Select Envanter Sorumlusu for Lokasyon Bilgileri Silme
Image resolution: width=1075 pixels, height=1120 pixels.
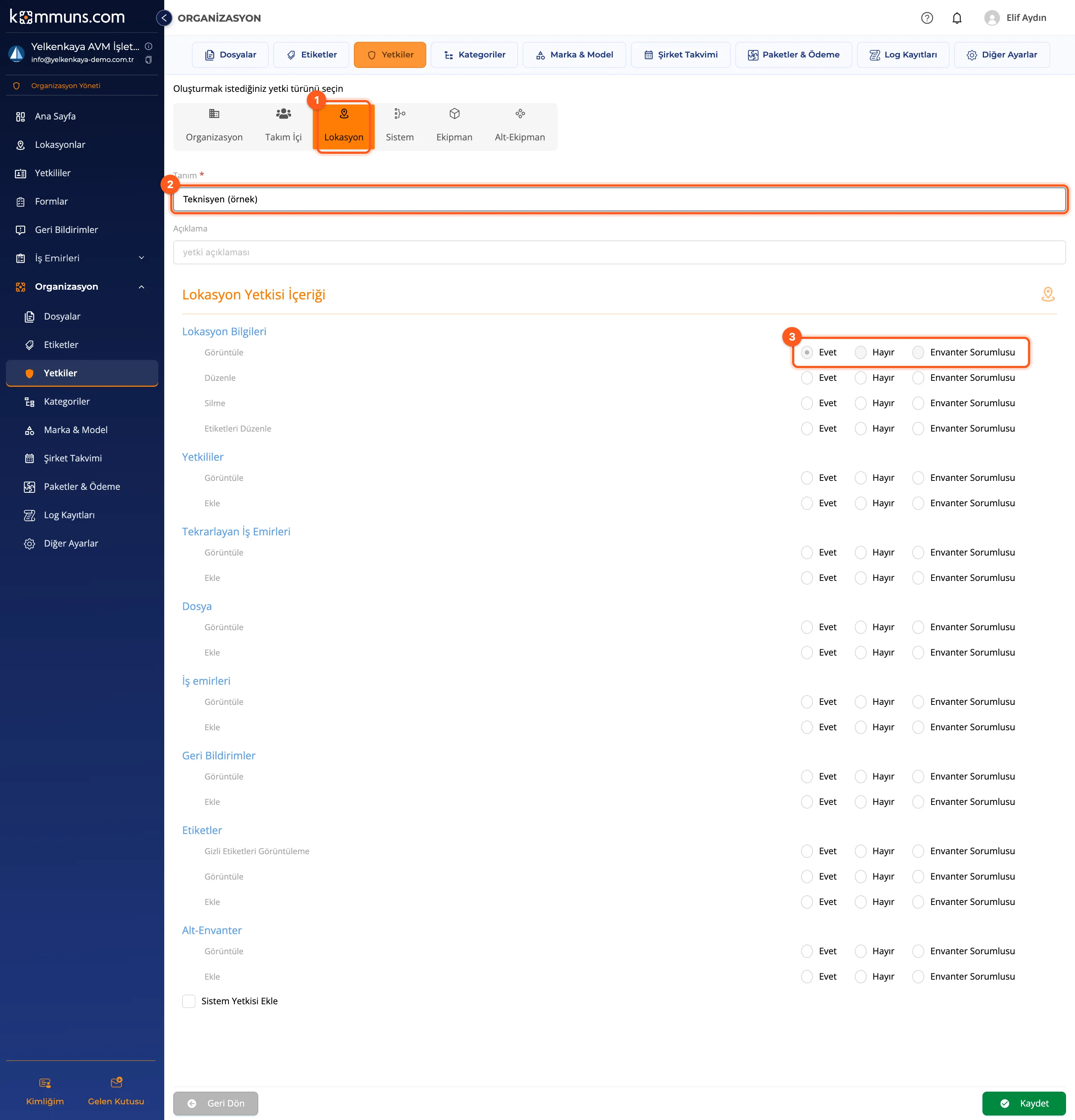918,404
